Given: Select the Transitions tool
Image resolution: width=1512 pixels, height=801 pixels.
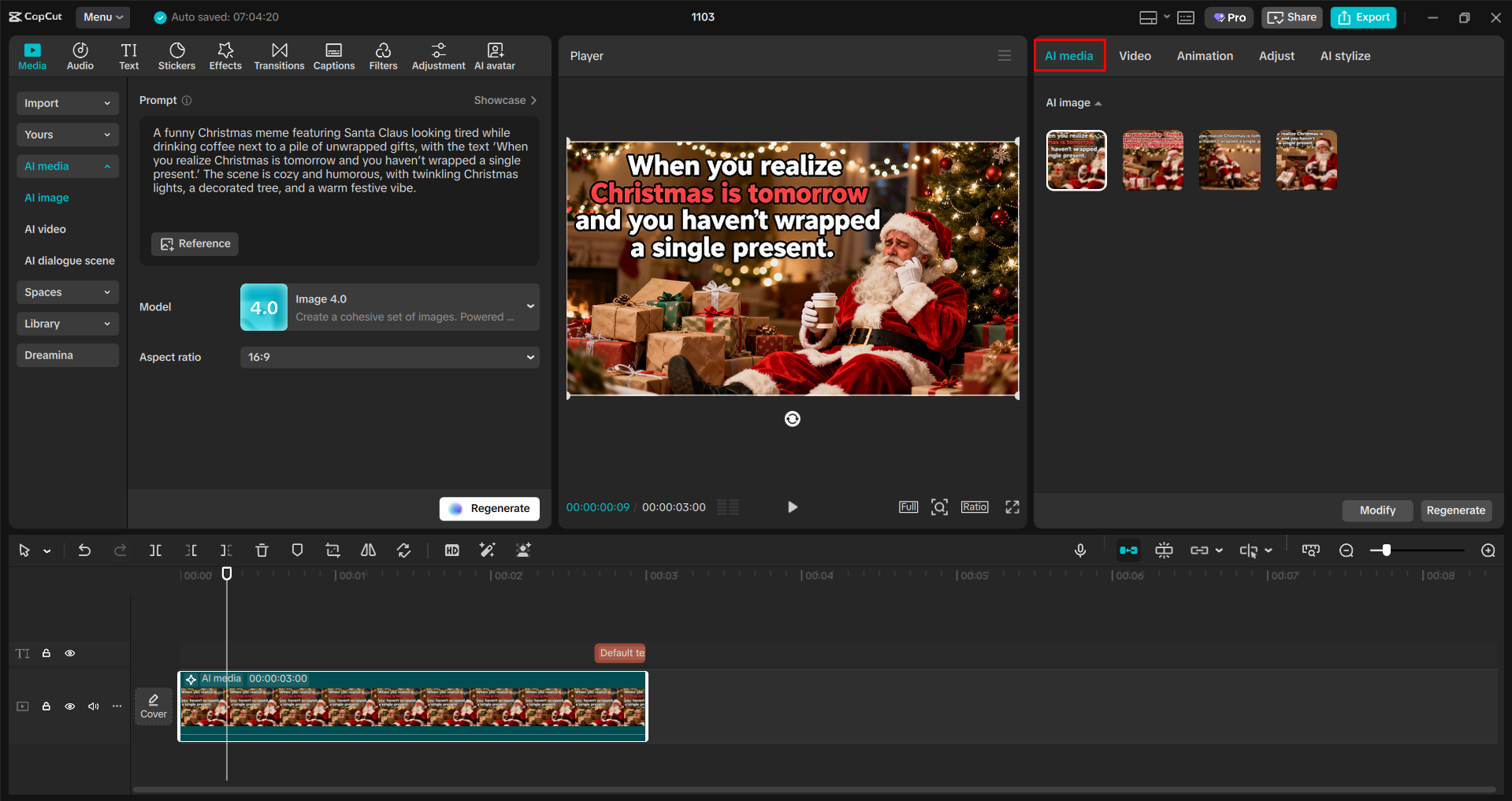Looking at the screenshot, I should tap(279, 55).
